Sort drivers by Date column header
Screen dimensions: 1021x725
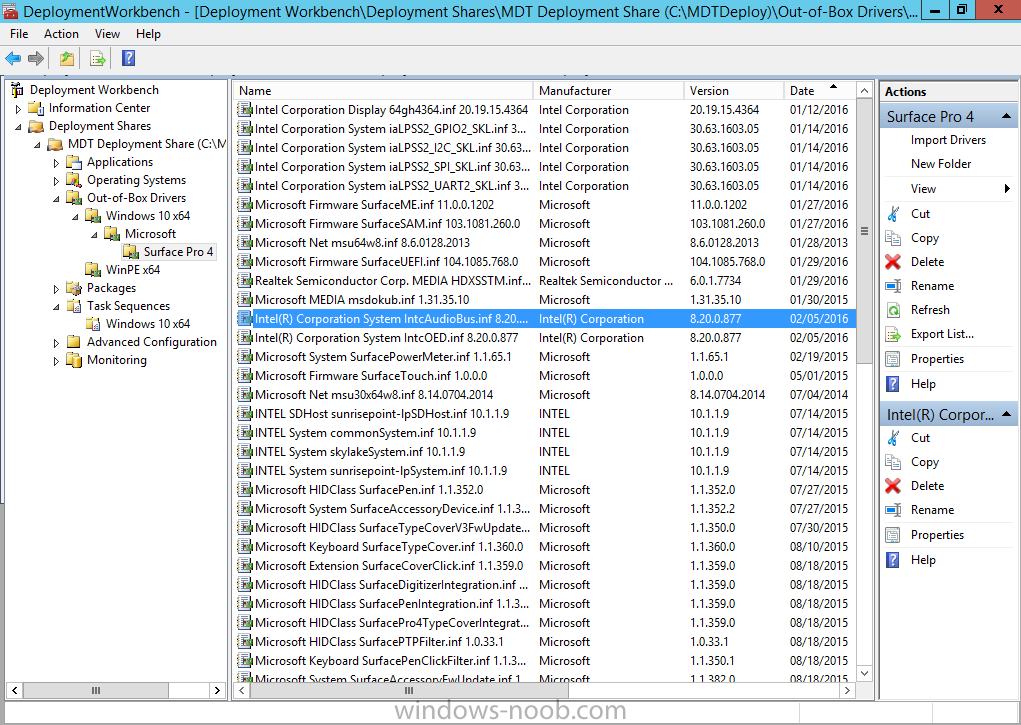tap(819, 91)
